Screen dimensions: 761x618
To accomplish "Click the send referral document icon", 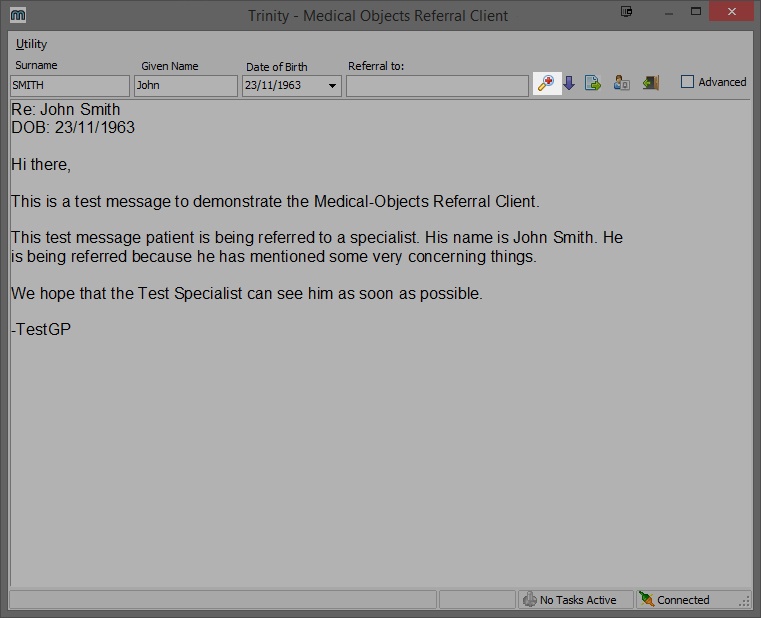I will (x=593, y=83).
